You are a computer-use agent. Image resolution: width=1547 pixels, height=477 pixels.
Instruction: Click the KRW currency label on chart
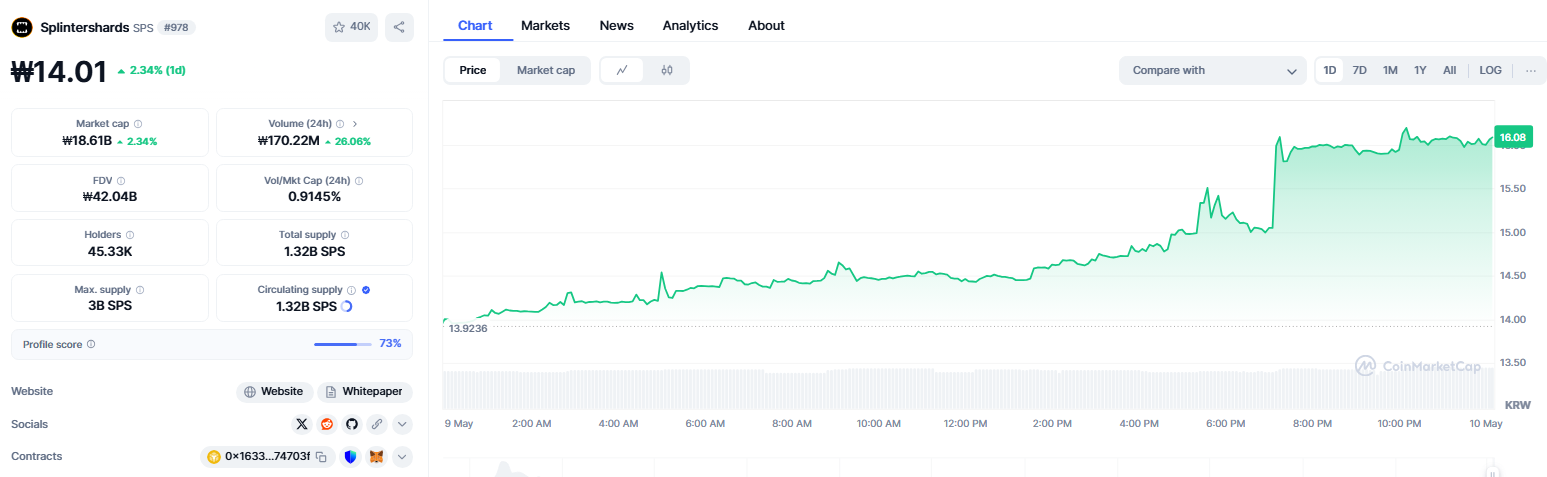1517,404
